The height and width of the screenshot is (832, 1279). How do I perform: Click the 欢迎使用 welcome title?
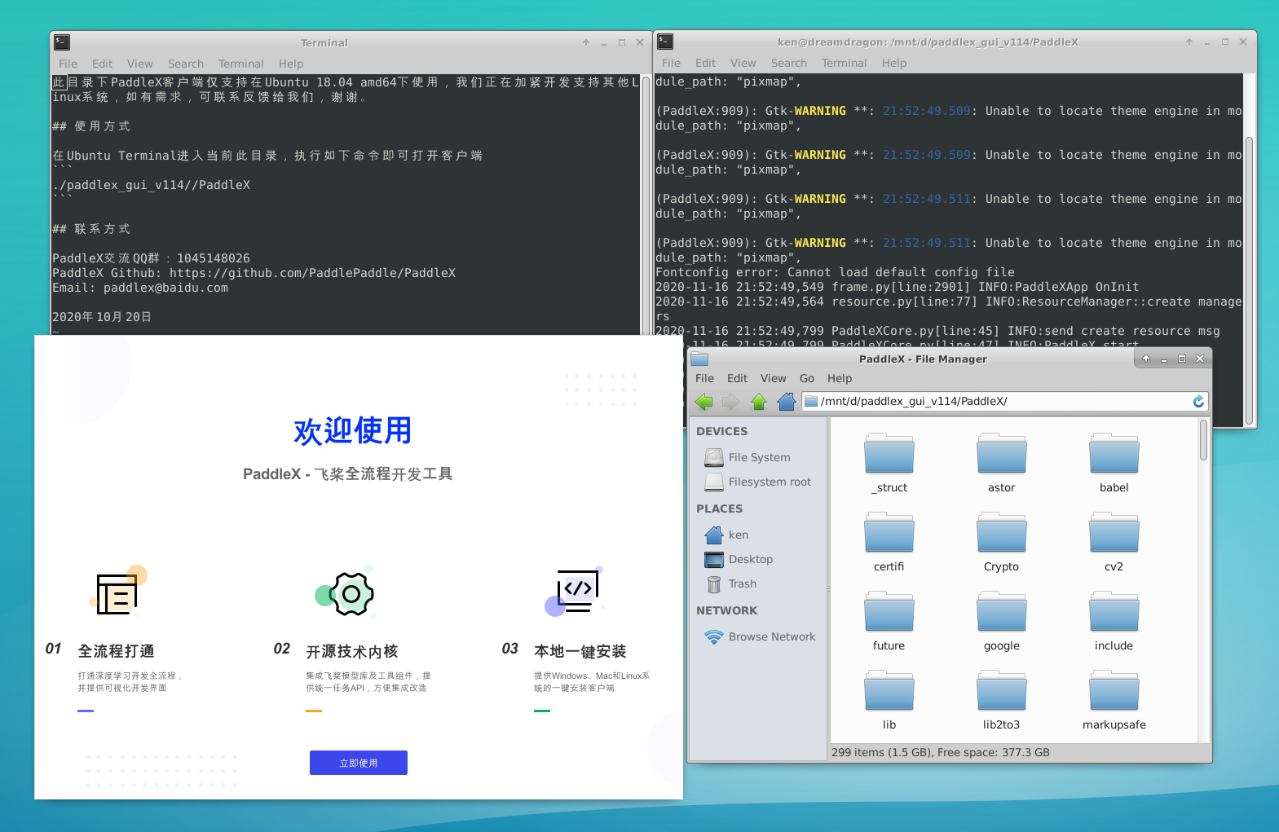click(353, 431)
